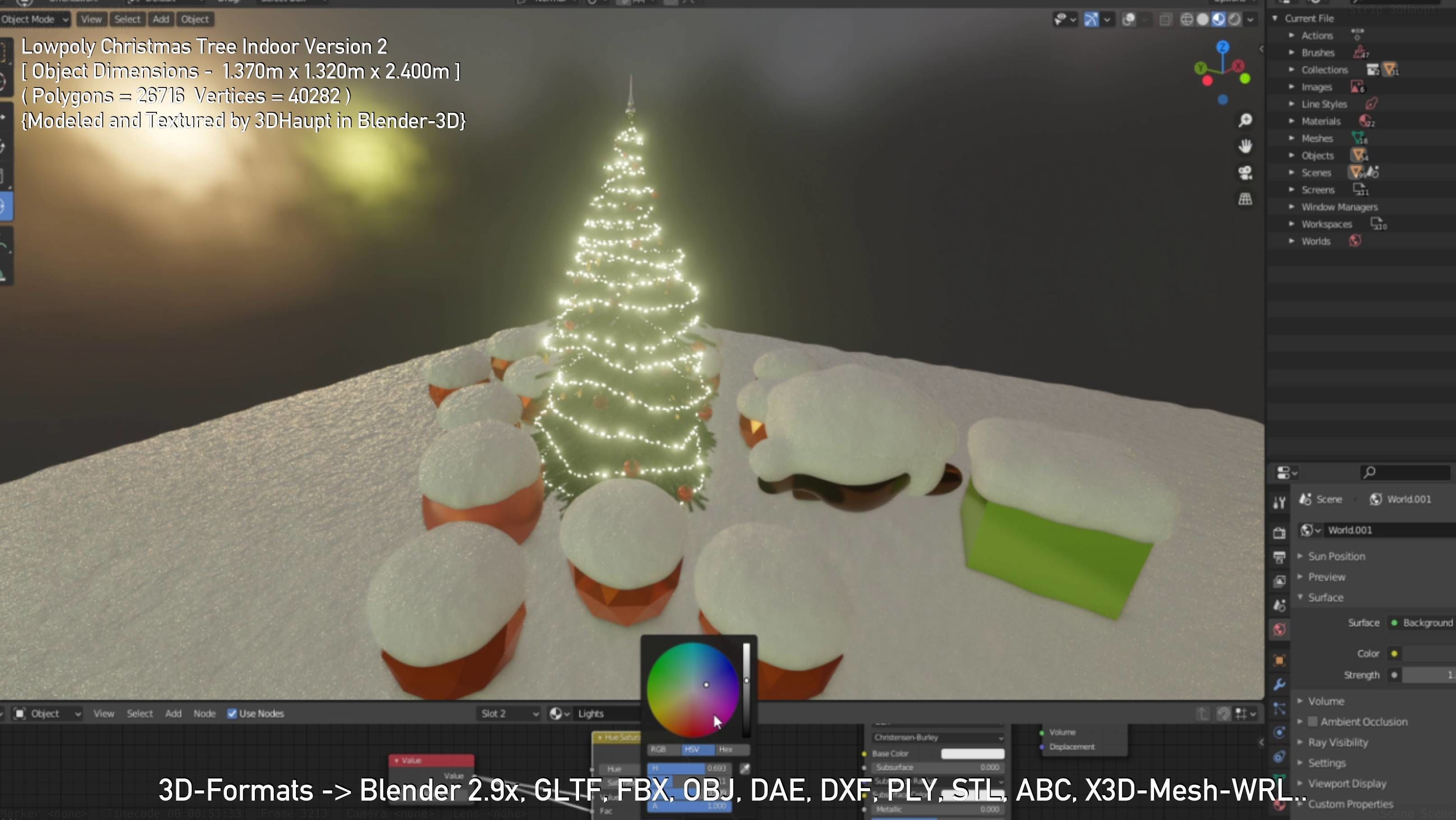Select wireframe viewport shading
This screenshot has width=1456, height=820.
point(1187,20)
